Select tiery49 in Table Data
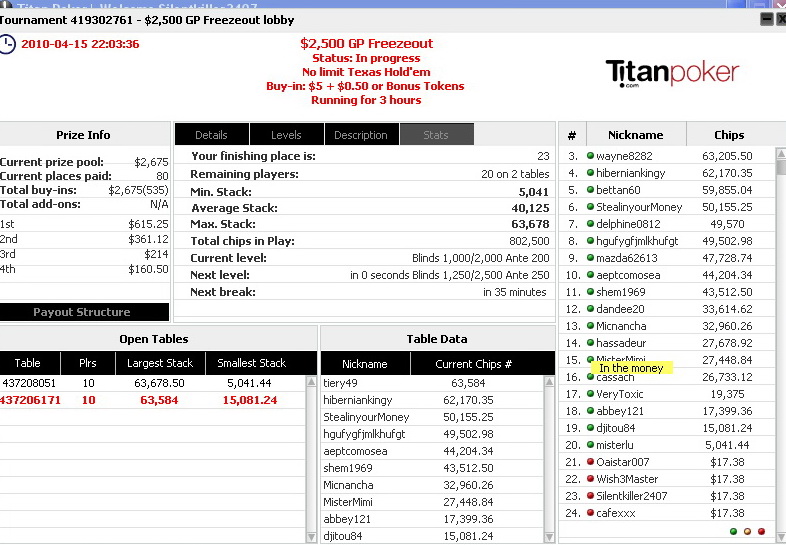The image size is (786, 545). [432, 384]
